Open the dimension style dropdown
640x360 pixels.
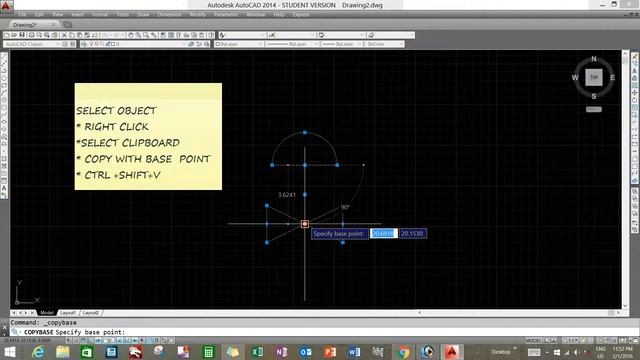tap(292, 35)
